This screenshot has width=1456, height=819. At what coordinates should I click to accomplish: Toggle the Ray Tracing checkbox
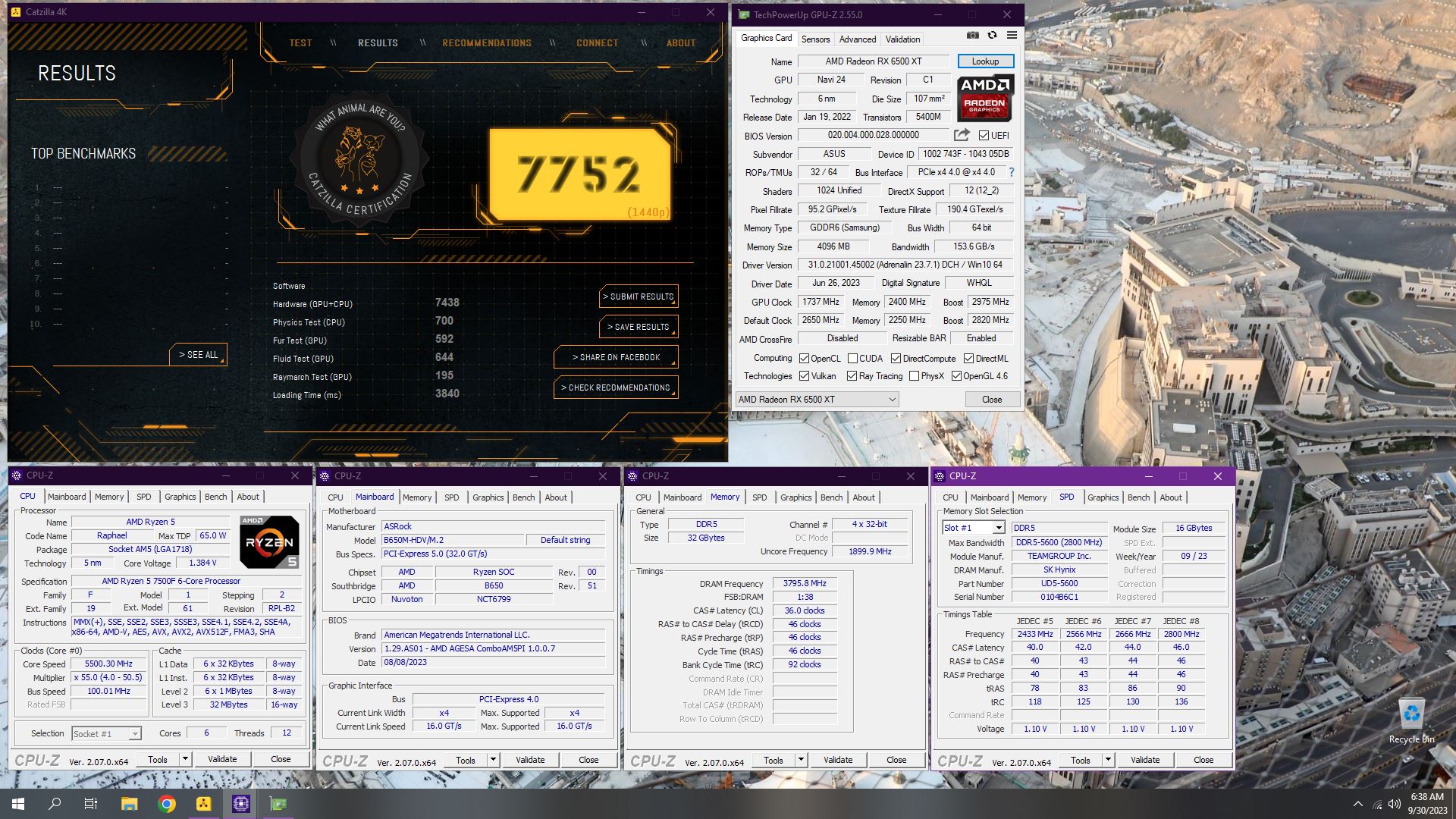click(x=852, y=375)
